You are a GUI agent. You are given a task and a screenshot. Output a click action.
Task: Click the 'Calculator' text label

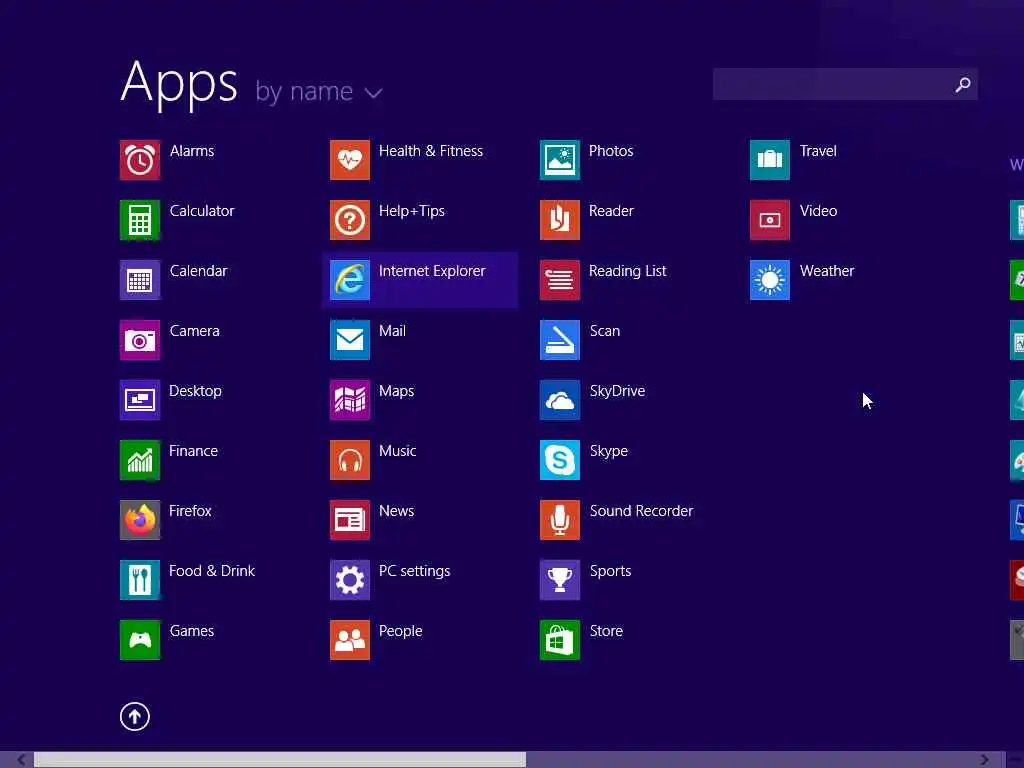coord(202,211)
